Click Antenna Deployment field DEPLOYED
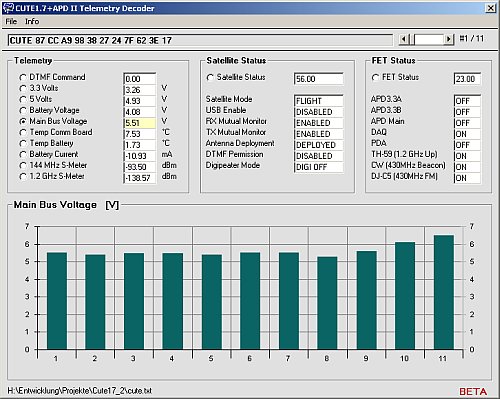This screenshot has width=500, height=399. tap(319, 145)
